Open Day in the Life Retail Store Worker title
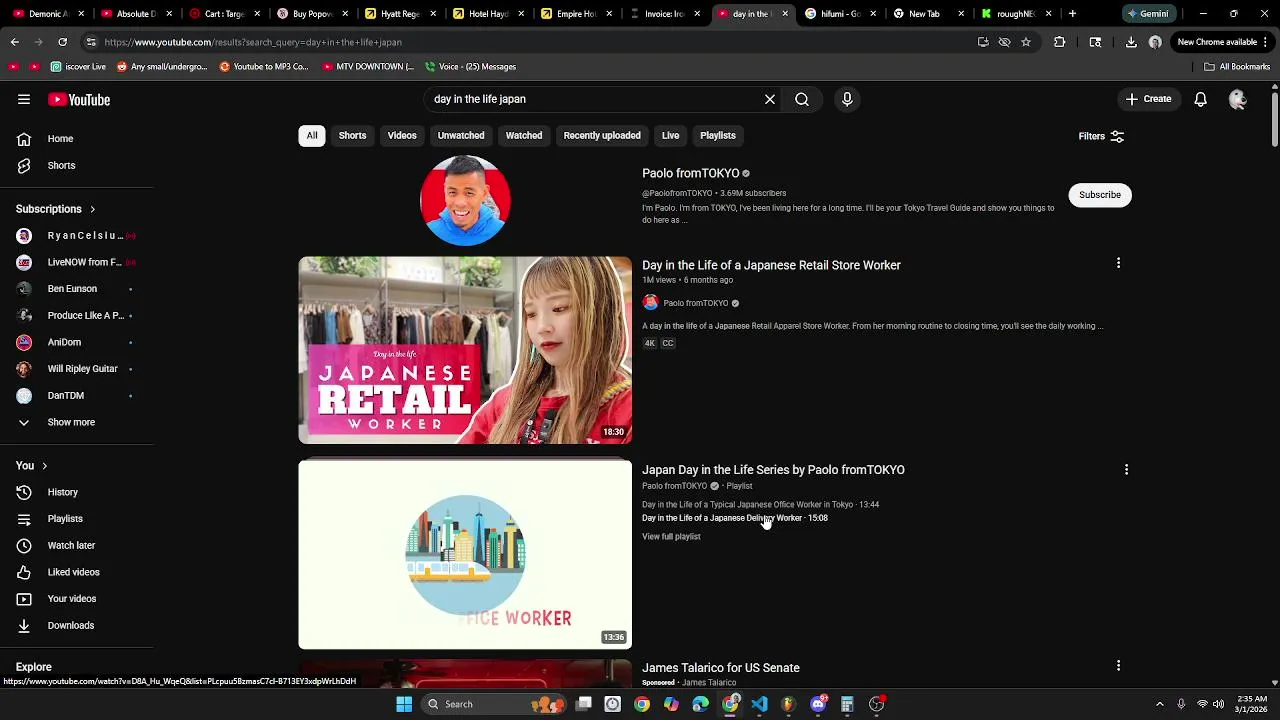 point(771,265)
